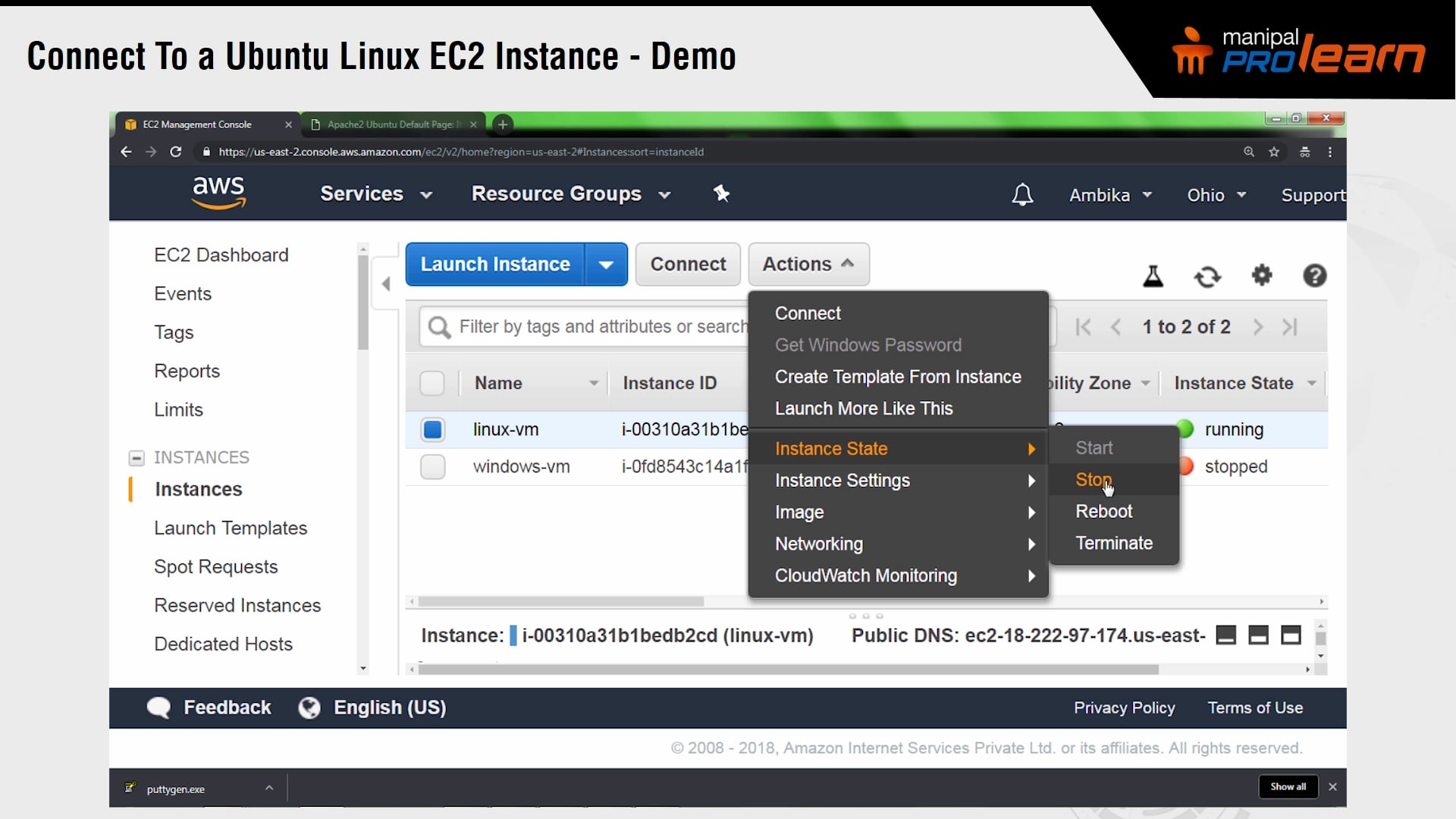1456x819 pixels.
Task: Select the bottom detail pane layout icon
Action: (x=1258, y=635)
